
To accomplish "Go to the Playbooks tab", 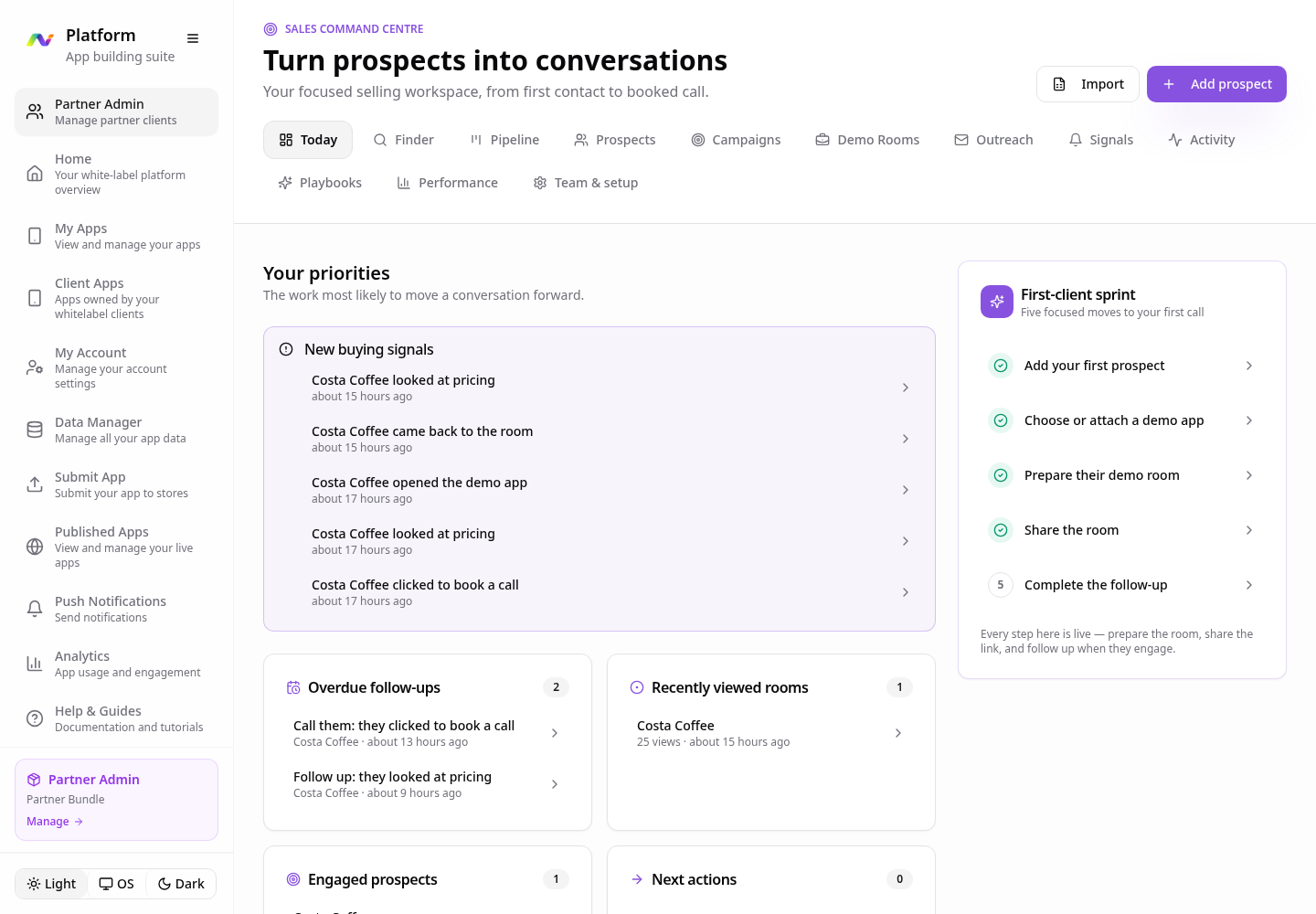I will click(x=320, y=183).
